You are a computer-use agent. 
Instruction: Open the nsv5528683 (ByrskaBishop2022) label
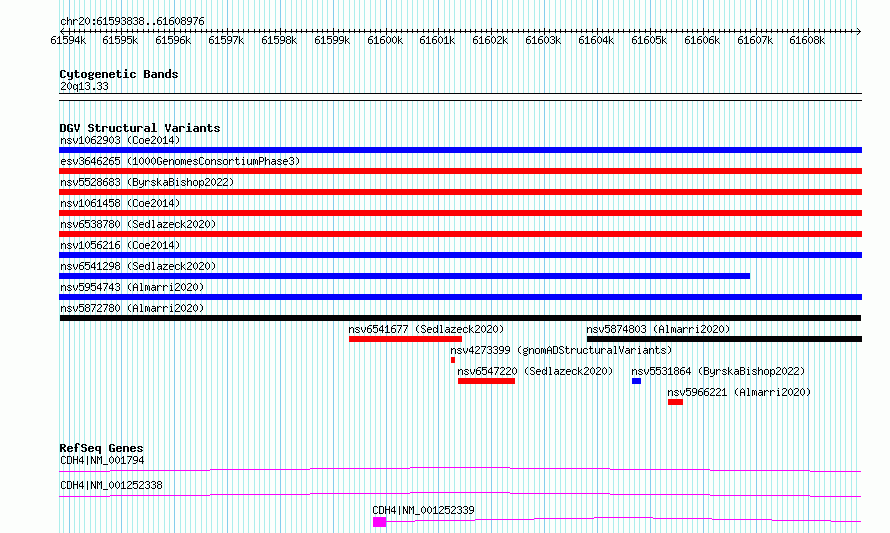[x=147, y=182]
